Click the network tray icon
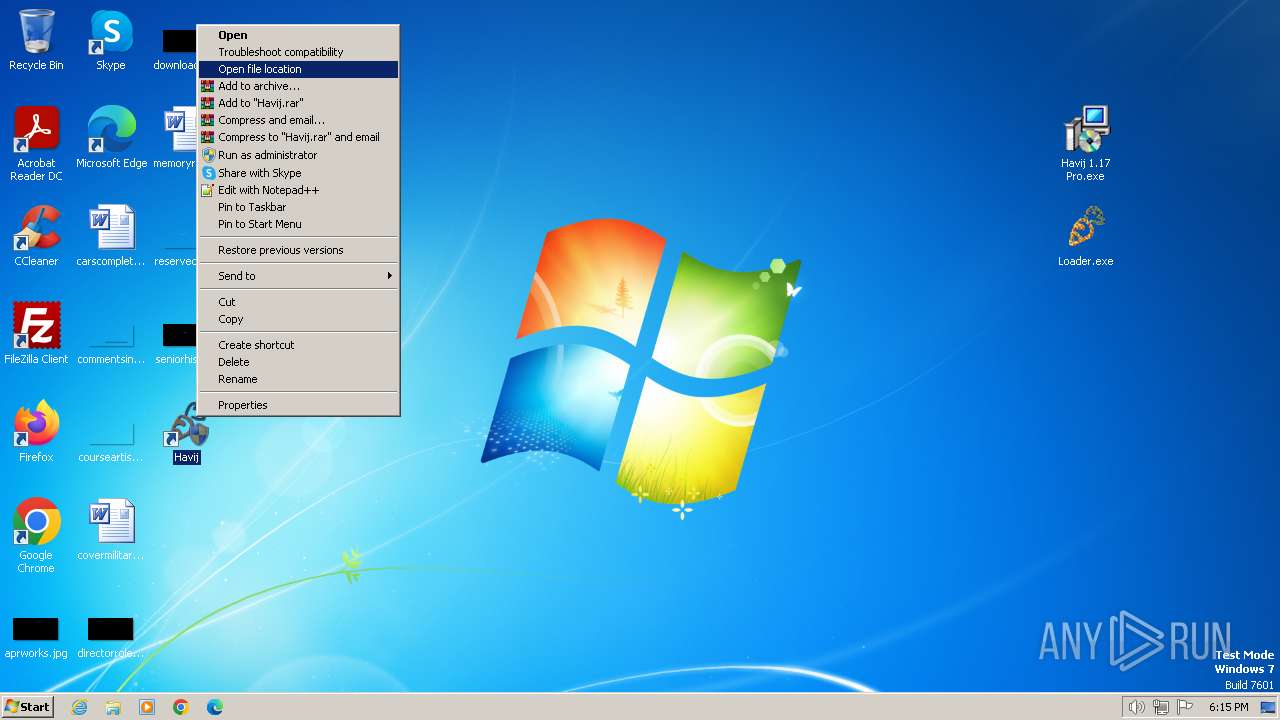This screenshot has height=720, width=1280. tap(1161, 707)
